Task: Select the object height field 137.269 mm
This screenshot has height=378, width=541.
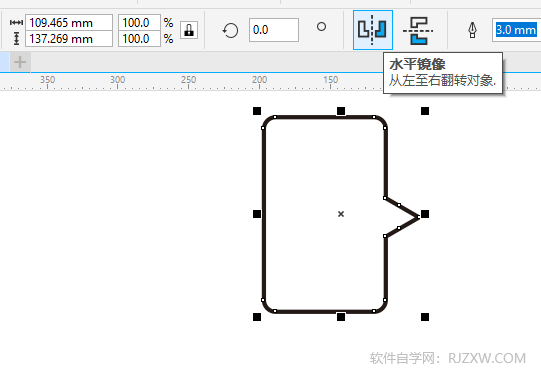Action: (69, 39)
